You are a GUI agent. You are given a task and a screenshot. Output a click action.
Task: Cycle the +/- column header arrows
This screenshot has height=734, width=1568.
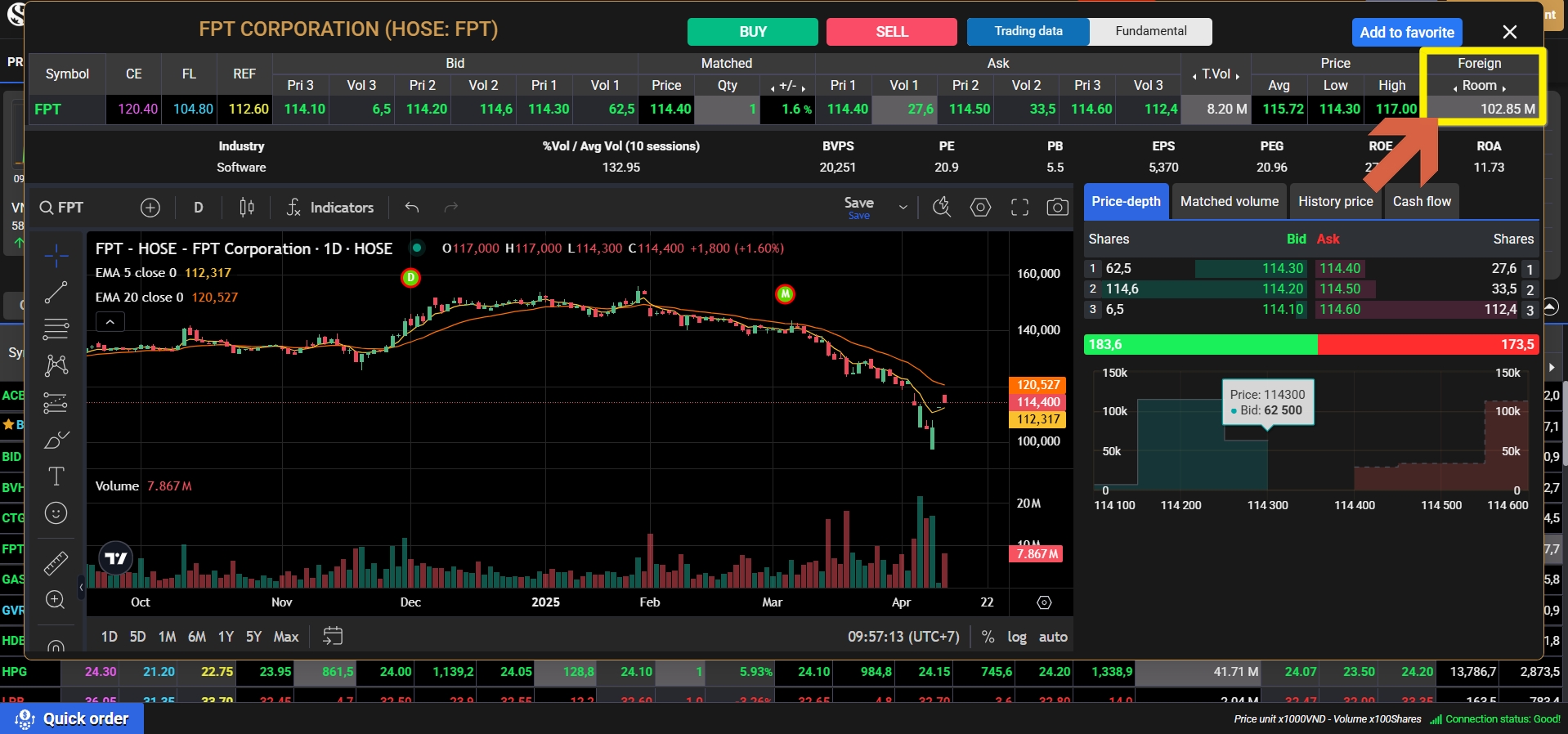[788, 85]
